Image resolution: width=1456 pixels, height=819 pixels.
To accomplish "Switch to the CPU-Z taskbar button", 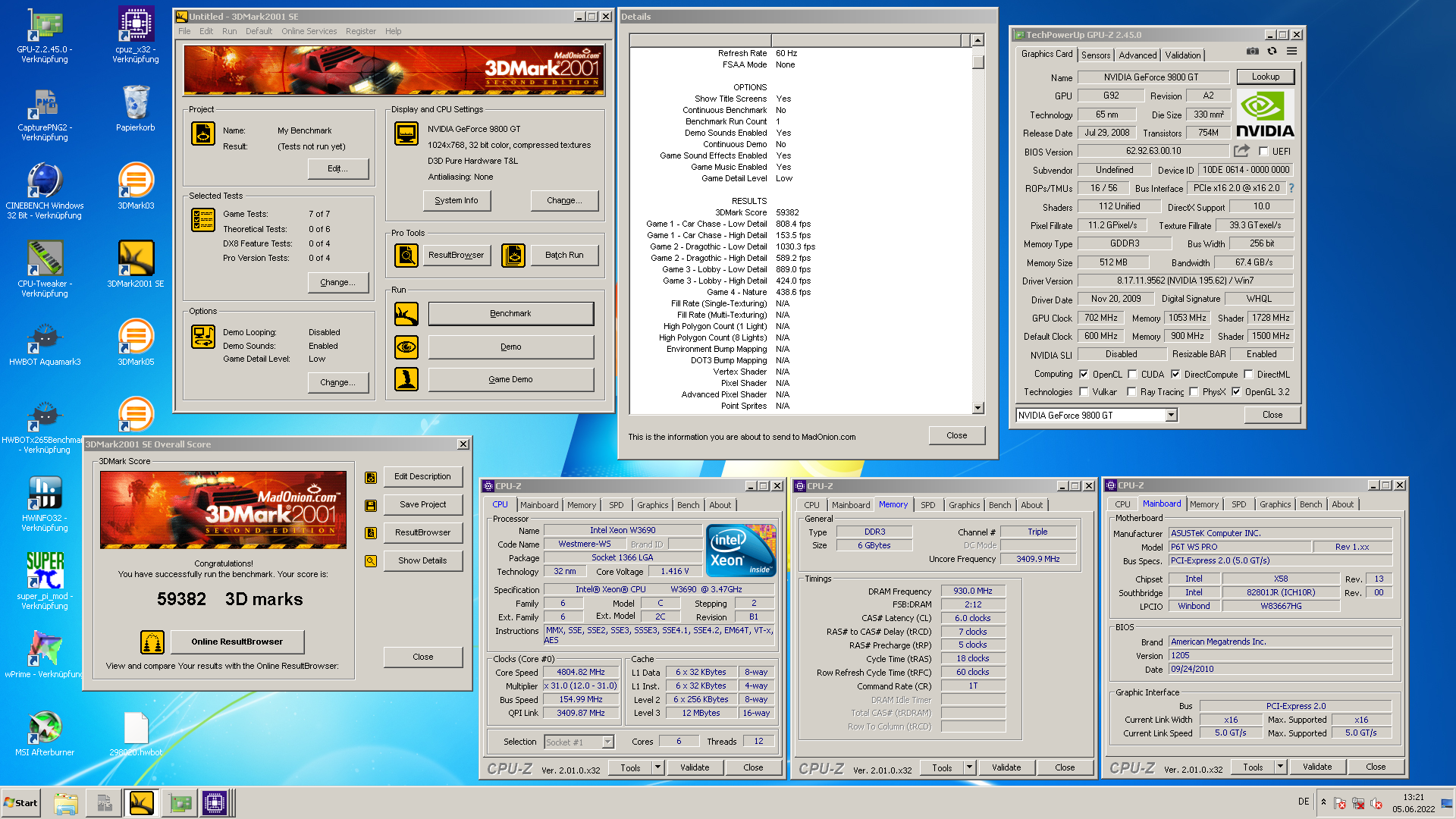I will tap(215, 803).
